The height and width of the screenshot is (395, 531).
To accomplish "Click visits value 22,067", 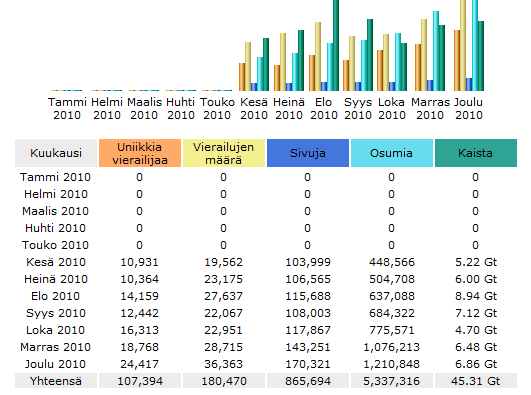I will pos(224,313).
